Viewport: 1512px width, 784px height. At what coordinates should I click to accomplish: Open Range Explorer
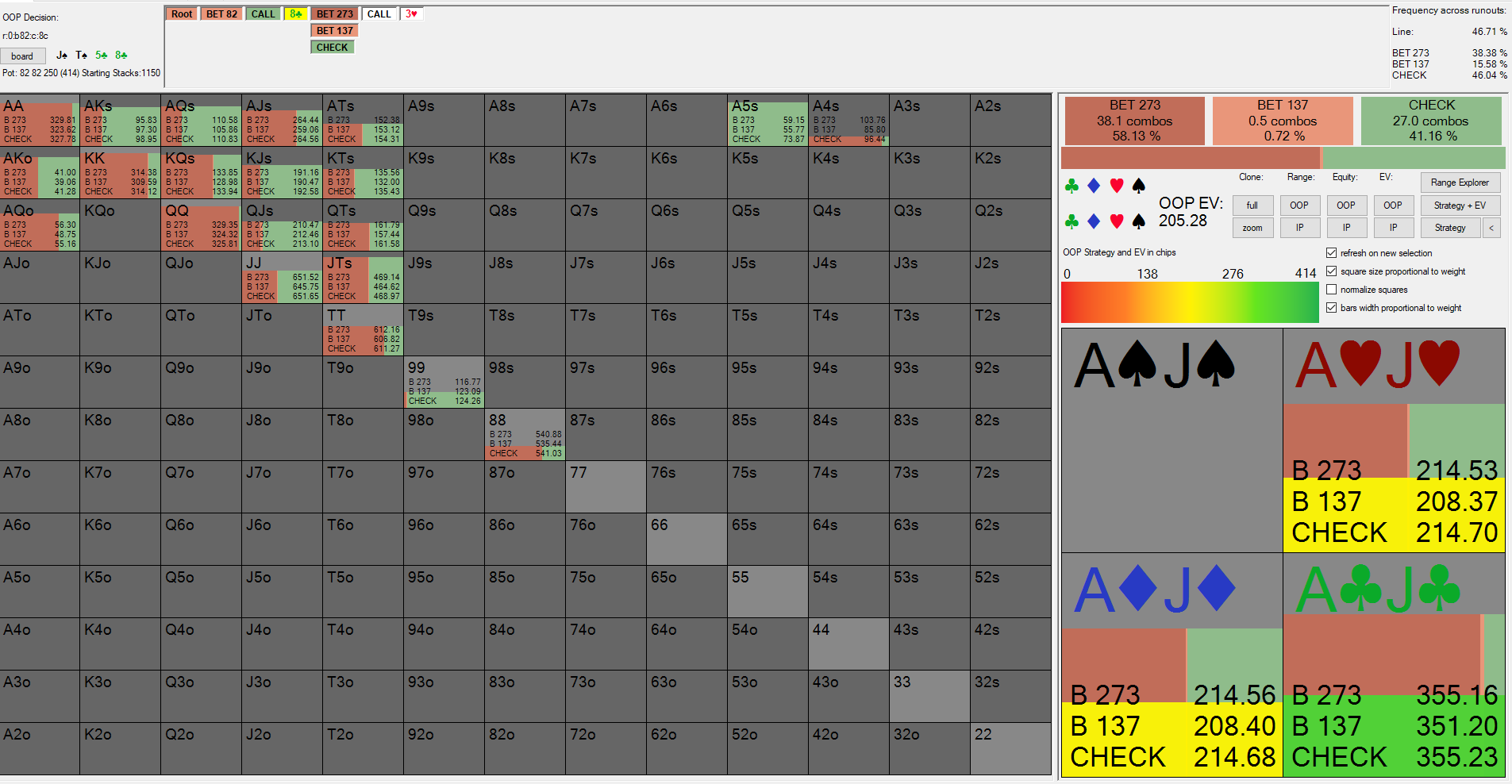click(1460, 183)
